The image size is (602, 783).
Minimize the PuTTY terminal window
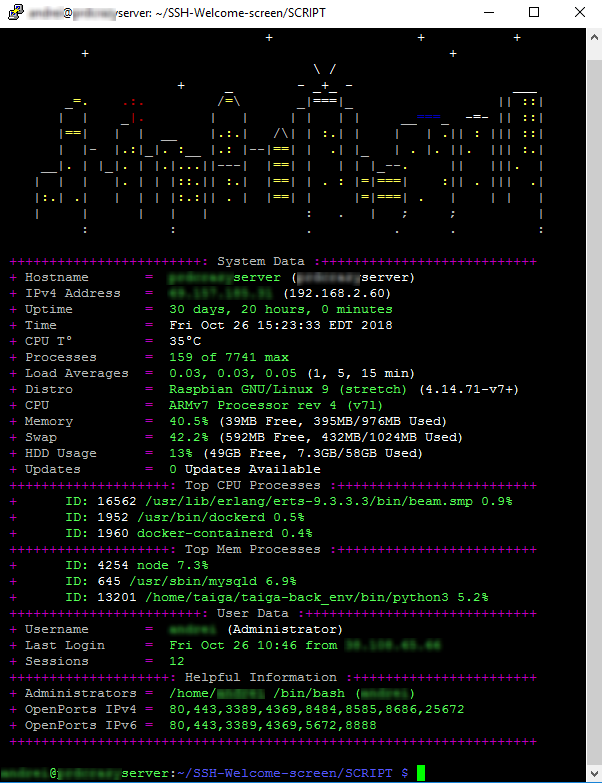tap(489, 12)
